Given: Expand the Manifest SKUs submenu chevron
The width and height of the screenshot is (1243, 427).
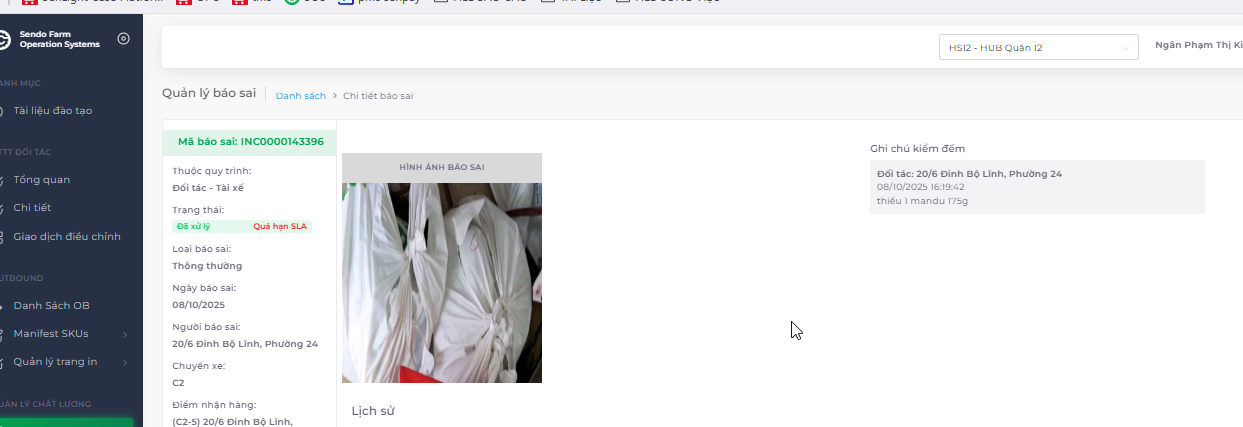Looking at the screenshot, I should coord(125,334).
